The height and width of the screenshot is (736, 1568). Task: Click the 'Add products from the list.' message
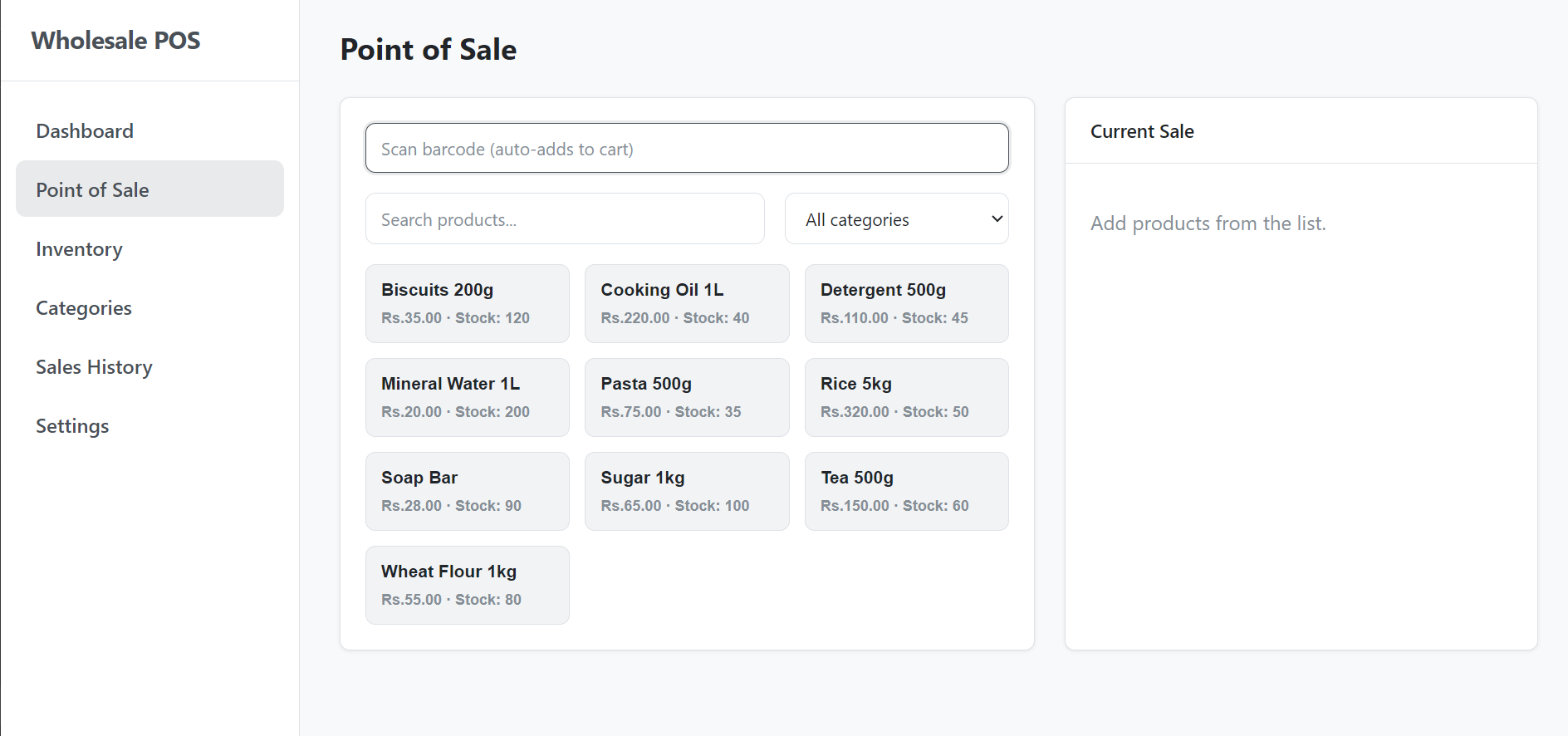(1208, 223)
